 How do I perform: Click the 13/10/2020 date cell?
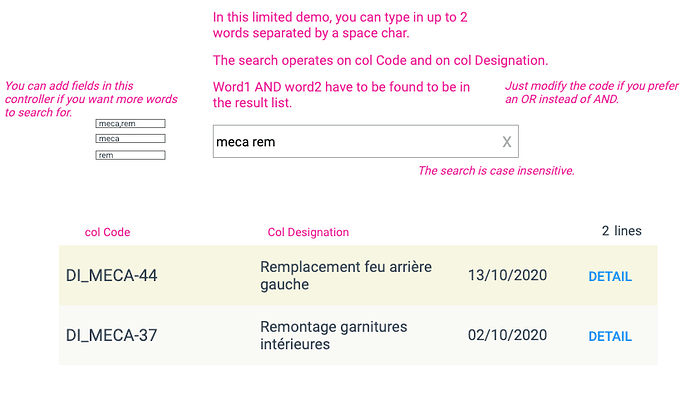[507, 276]
